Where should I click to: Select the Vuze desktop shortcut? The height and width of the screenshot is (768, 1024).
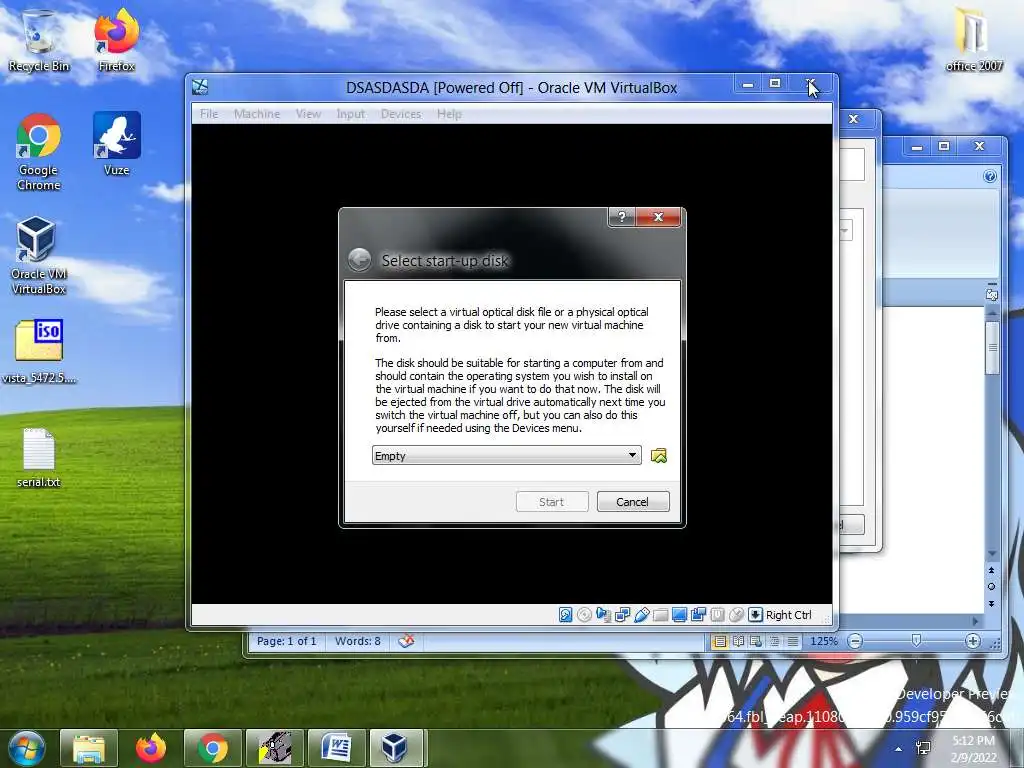pos(116,144)
